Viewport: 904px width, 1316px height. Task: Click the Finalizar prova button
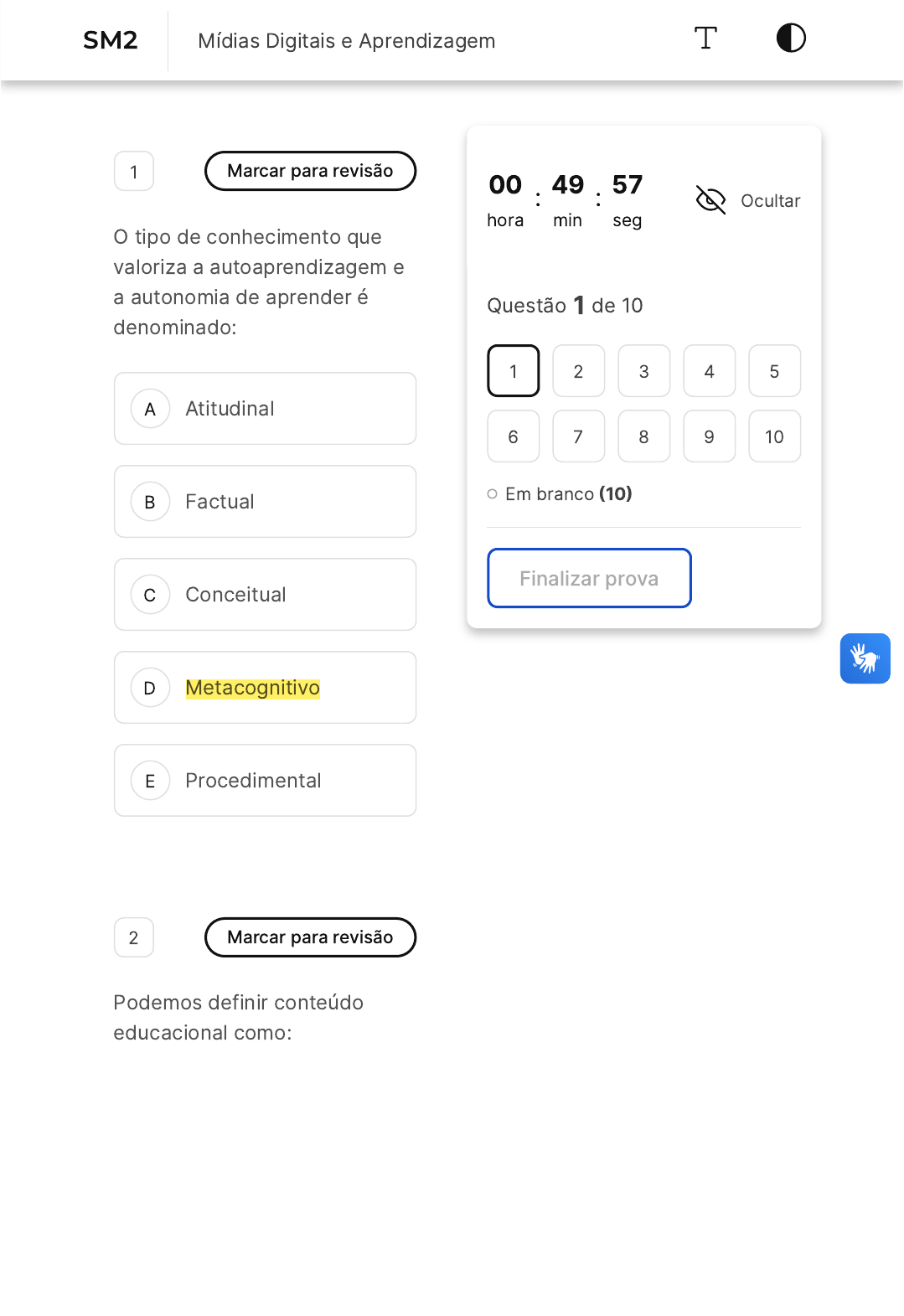point(589,578)
